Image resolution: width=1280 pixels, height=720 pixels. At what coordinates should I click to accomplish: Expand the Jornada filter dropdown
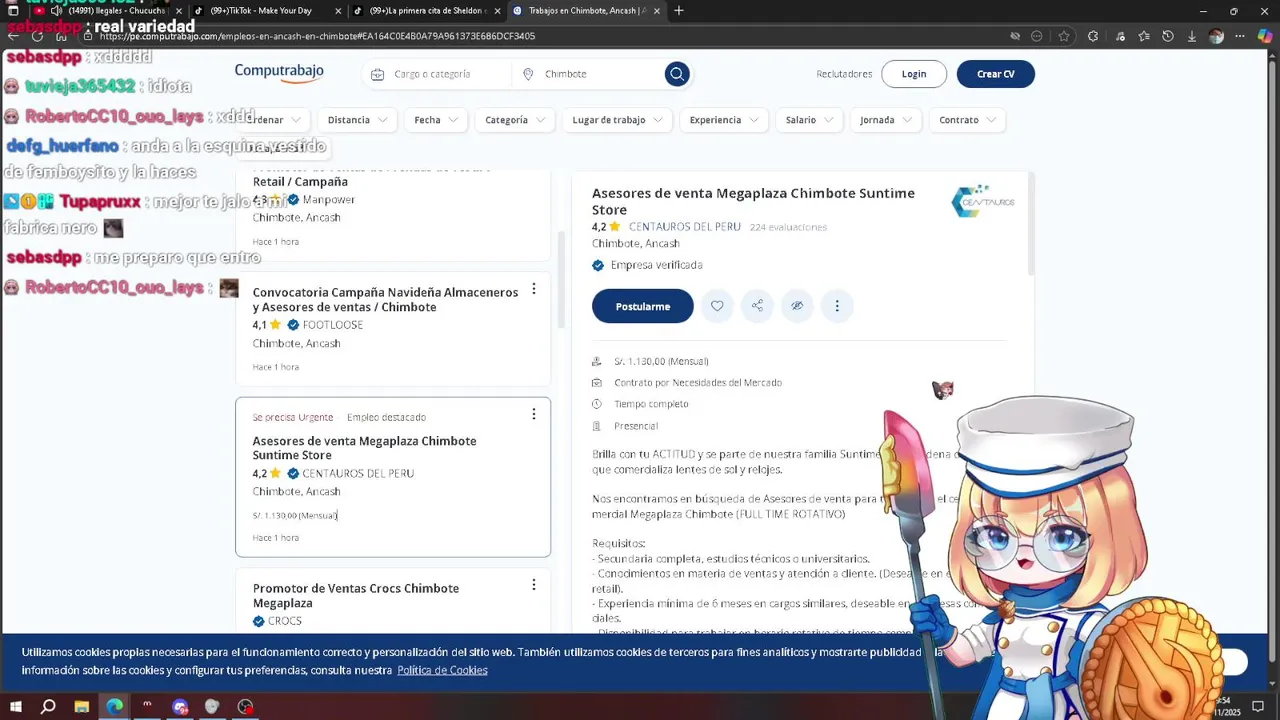coord(886,120)
